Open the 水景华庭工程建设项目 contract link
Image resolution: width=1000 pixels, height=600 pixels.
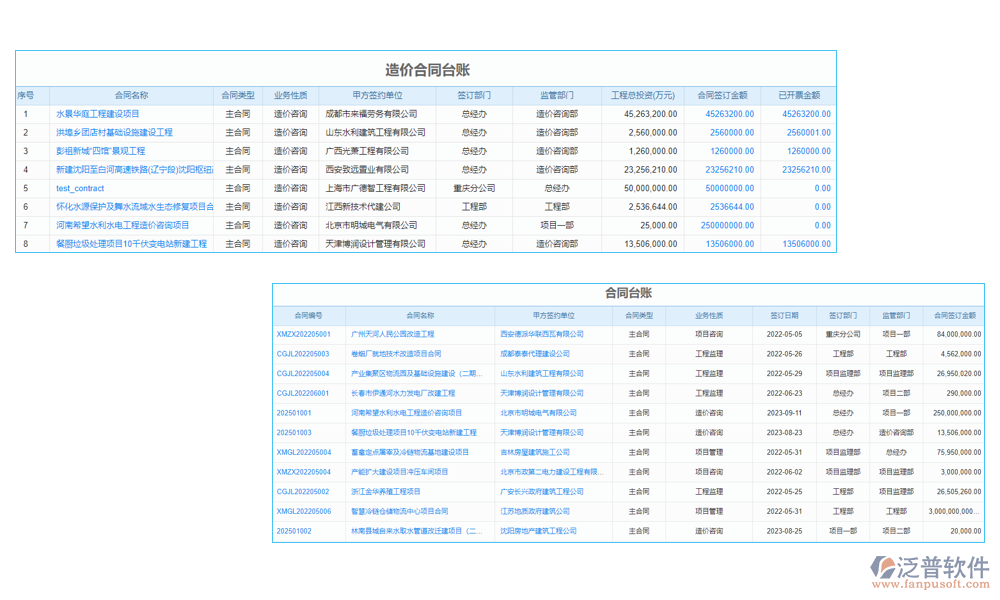(98, 114)
